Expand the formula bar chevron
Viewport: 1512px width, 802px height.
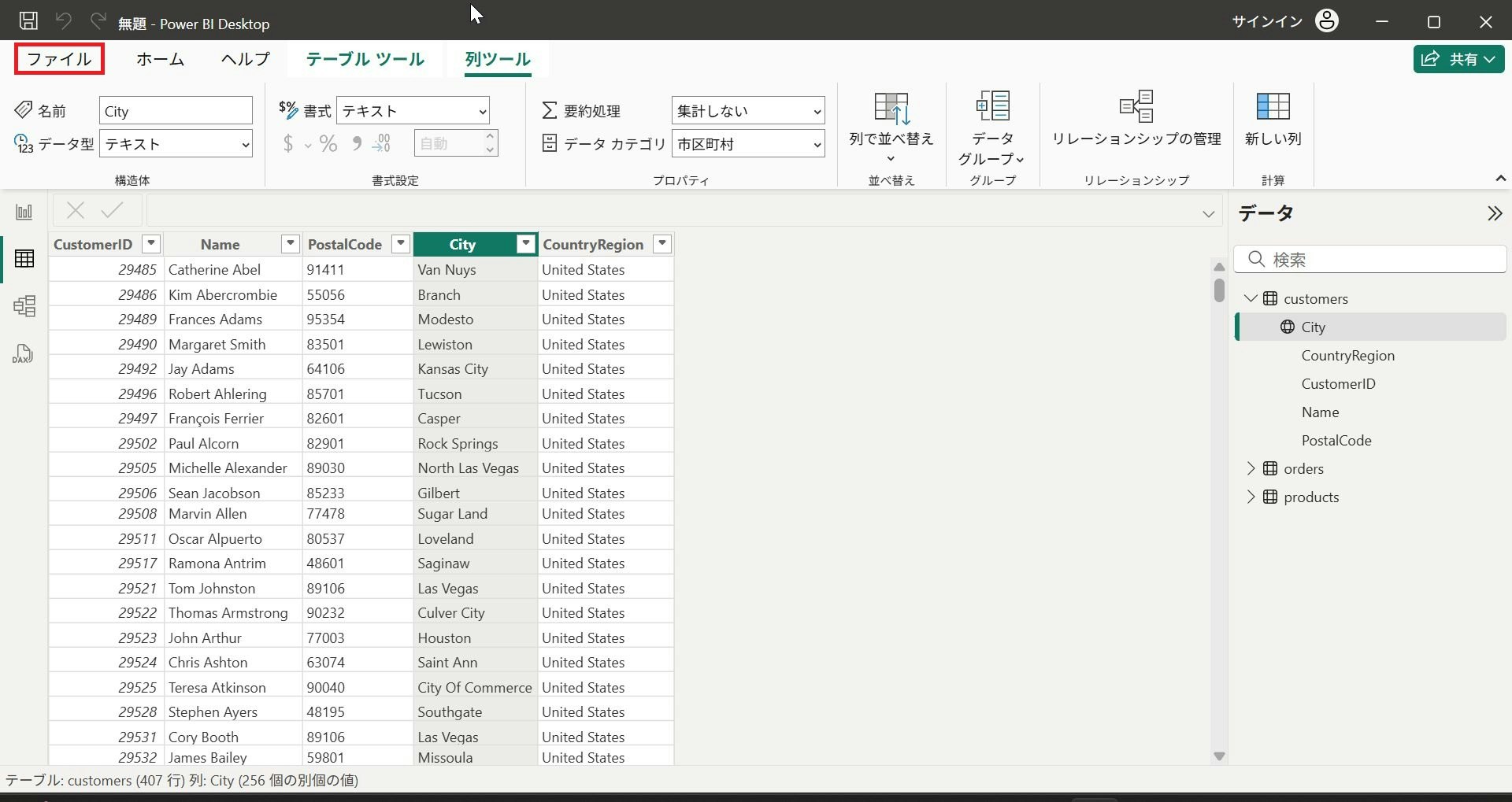1208,214
